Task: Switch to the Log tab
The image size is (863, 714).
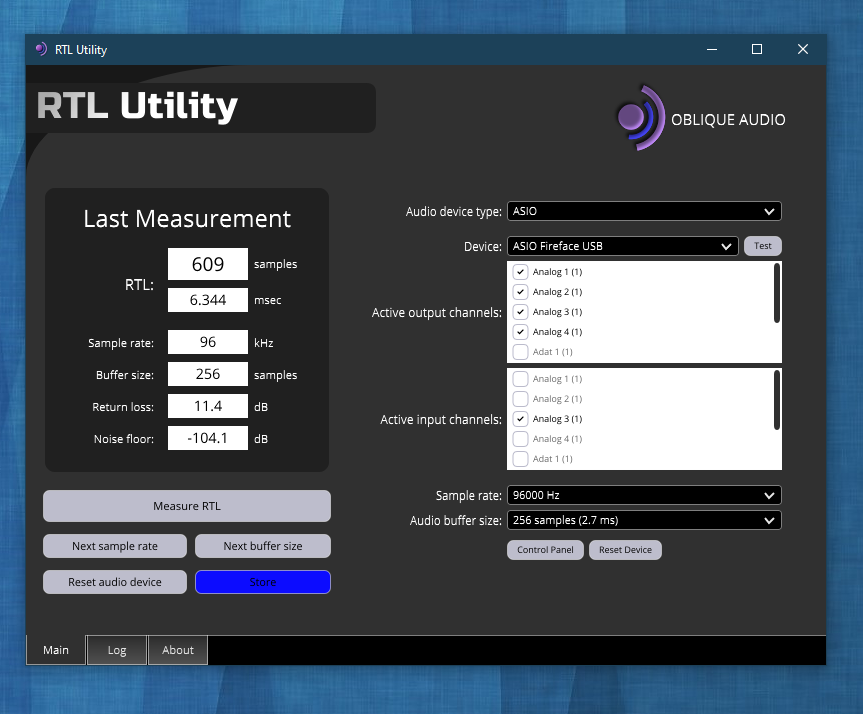Action: pyautogui.click(x=117, y=650)
